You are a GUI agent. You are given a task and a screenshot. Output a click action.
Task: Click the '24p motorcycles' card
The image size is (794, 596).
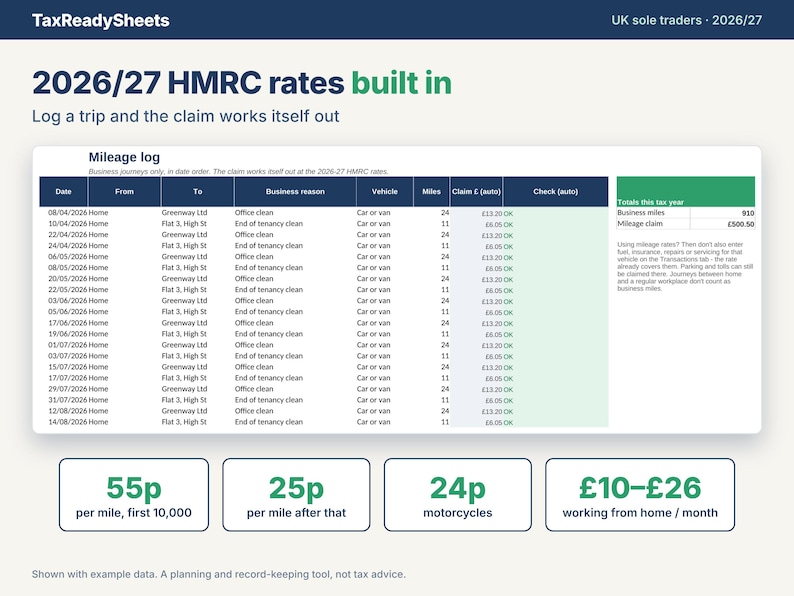pyautogui.click(x=458, y=495)
